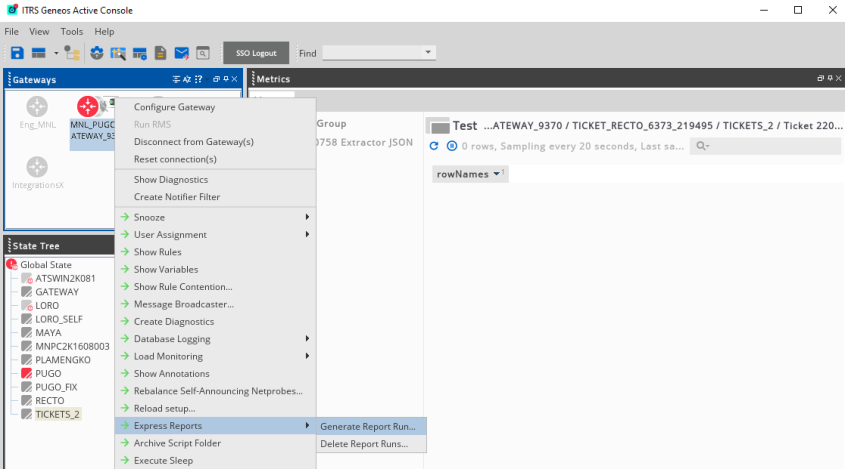Click the mail envelope toolbar icon

(181, 53)
